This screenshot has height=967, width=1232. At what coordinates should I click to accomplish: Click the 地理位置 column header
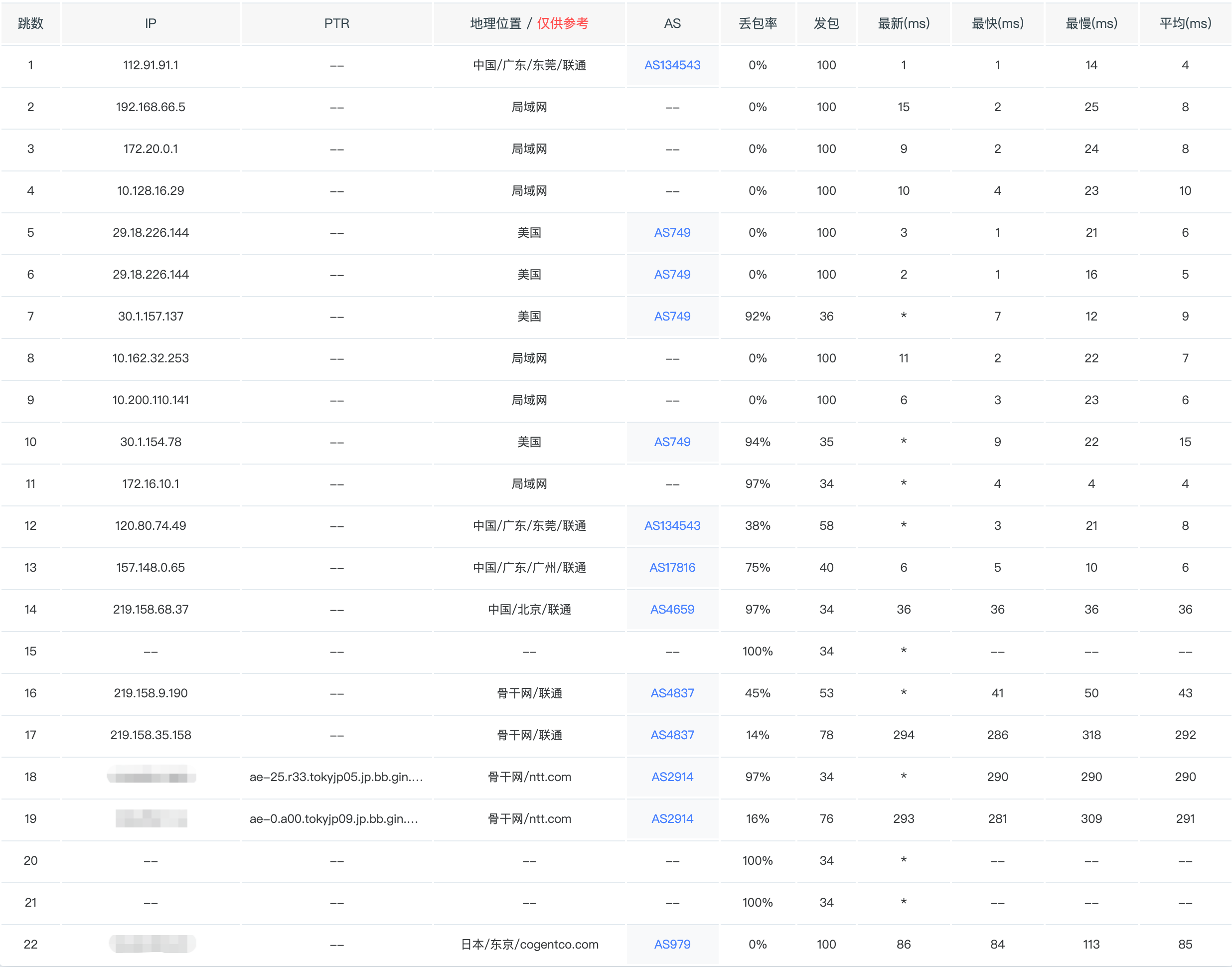[x=496, y=23]
